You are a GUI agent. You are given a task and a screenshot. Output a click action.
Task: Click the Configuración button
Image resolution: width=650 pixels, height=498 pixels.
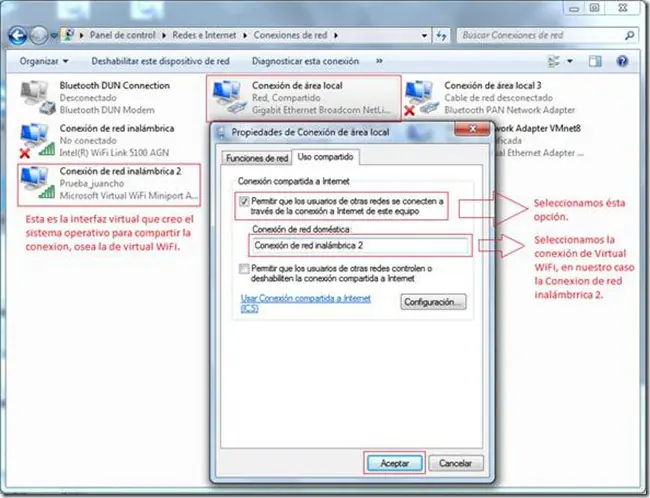coord(433,302)
